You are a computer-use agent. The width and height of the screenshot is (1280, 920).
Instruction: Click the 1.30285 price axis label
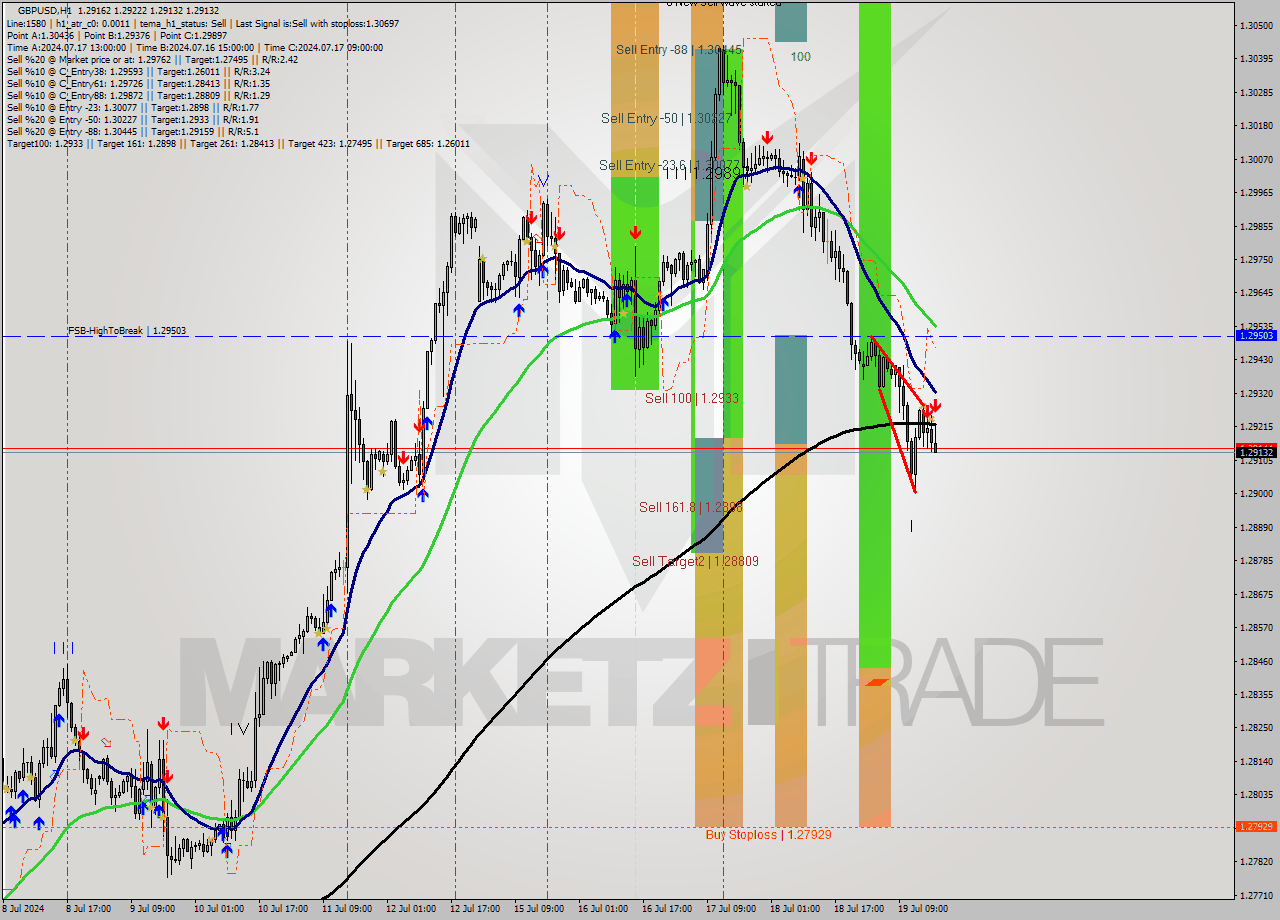[x=1256, y=92]
